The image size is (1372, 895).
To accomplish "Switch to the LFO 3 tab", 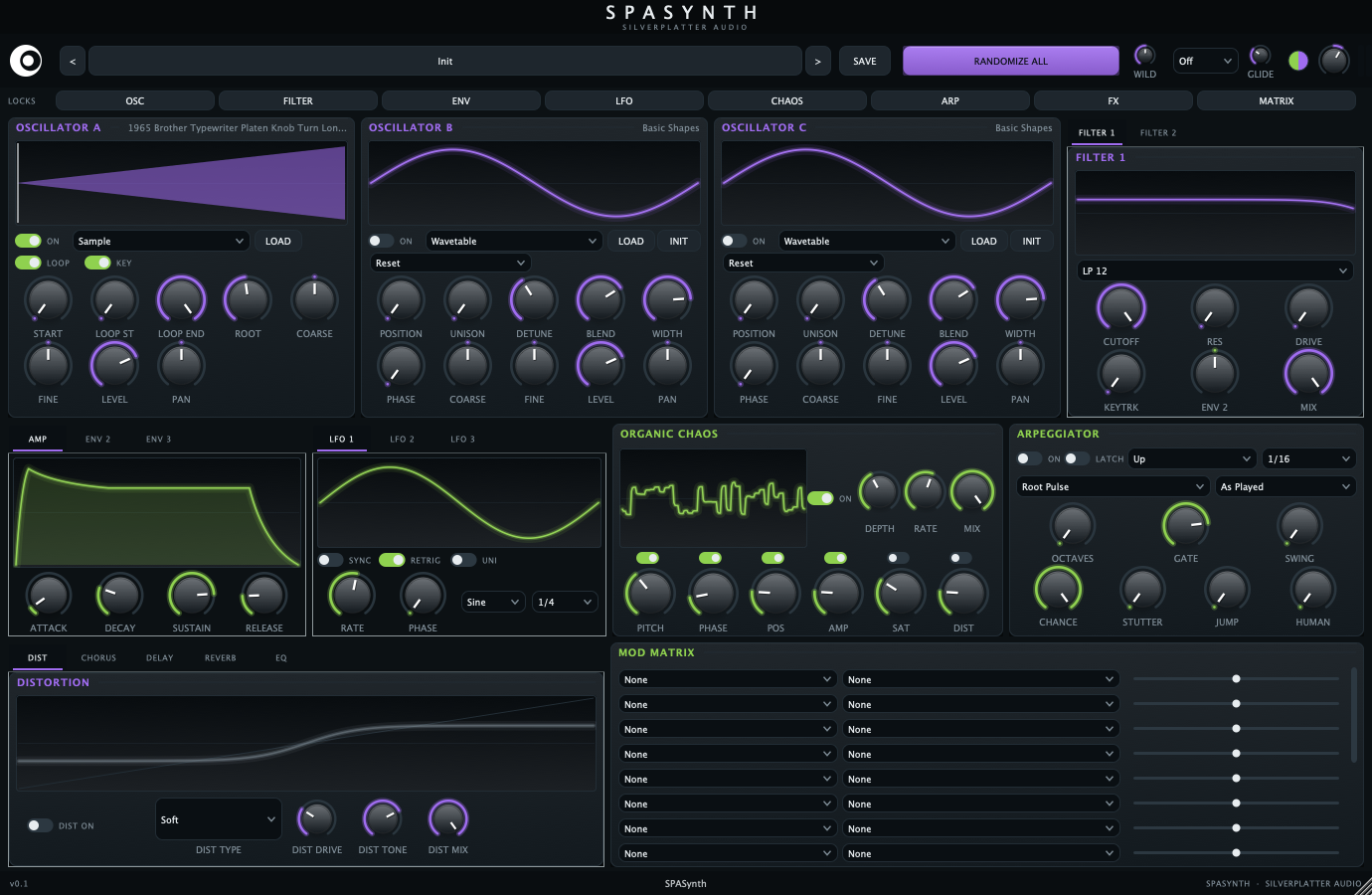I will point(462,439).
